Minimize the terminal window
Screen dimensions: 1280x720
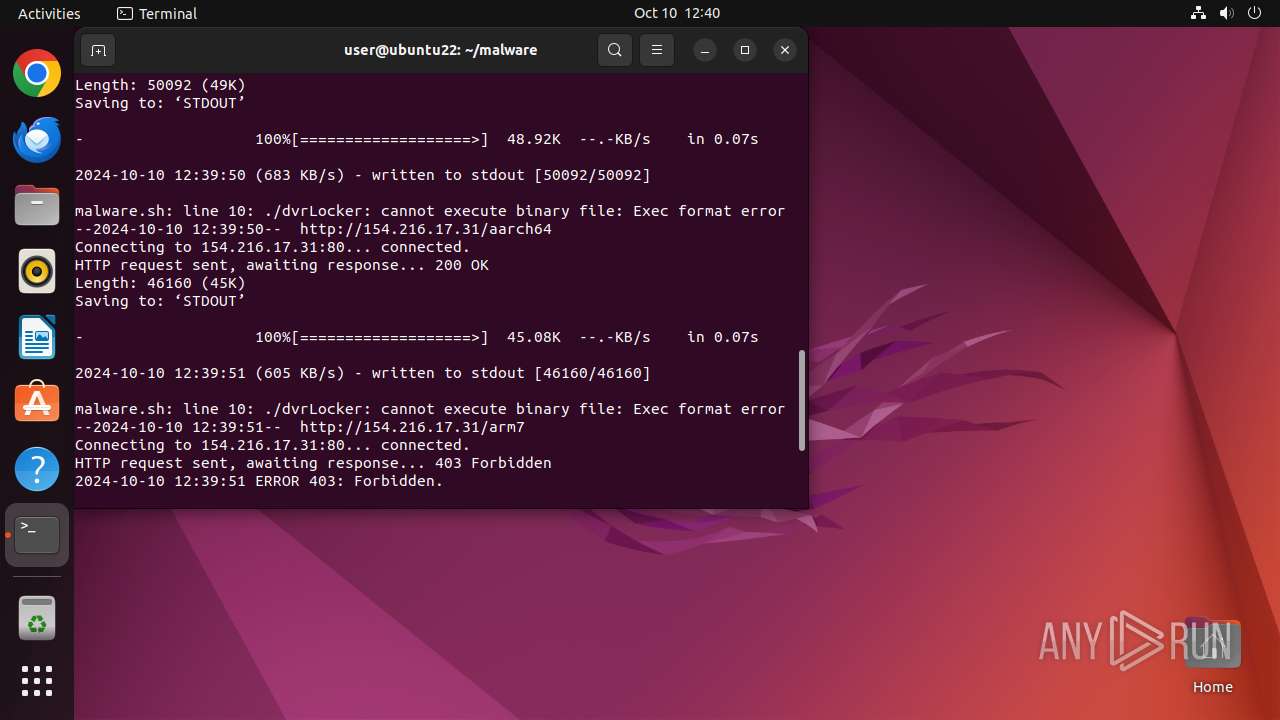pos(705,50)
